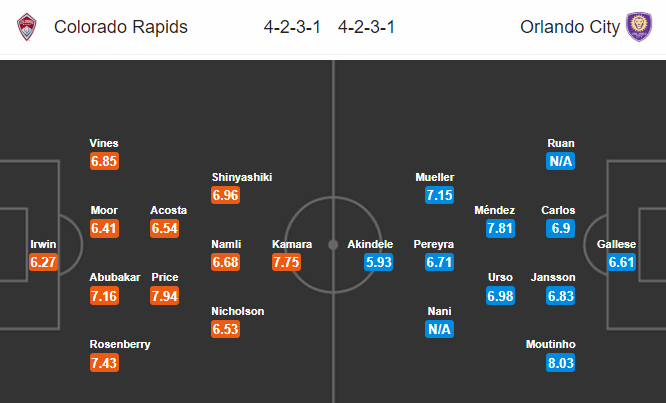Click player name Méndez
Viewport: 666px width, 403px height.
click(494, 210)
